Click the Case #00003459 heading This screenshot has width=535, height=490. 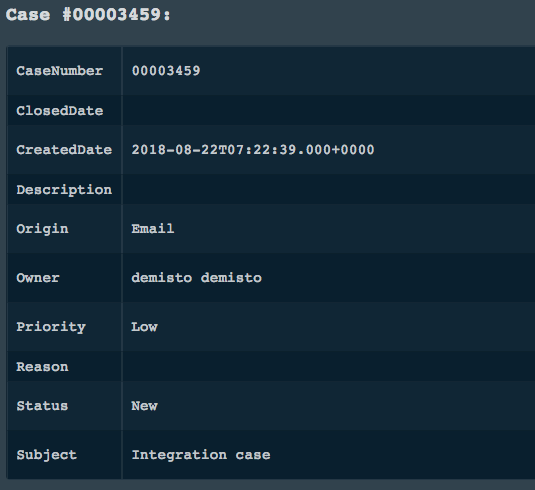pos(88,15)
